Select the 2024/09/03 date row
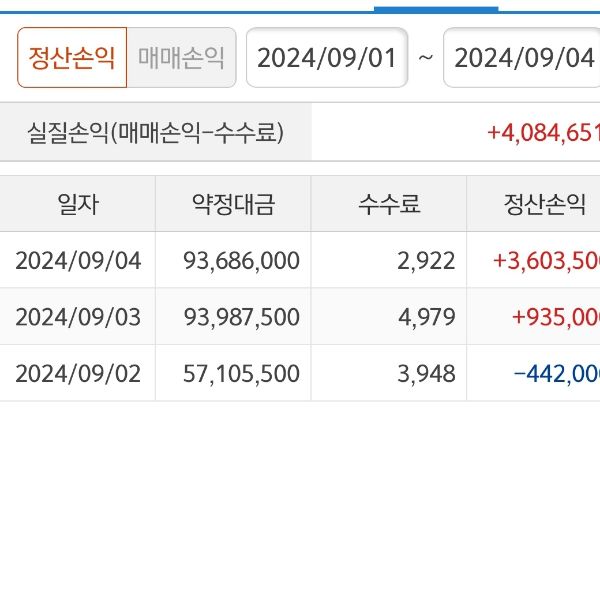Screen dimensions: 600x600 (x=78, y=317)
